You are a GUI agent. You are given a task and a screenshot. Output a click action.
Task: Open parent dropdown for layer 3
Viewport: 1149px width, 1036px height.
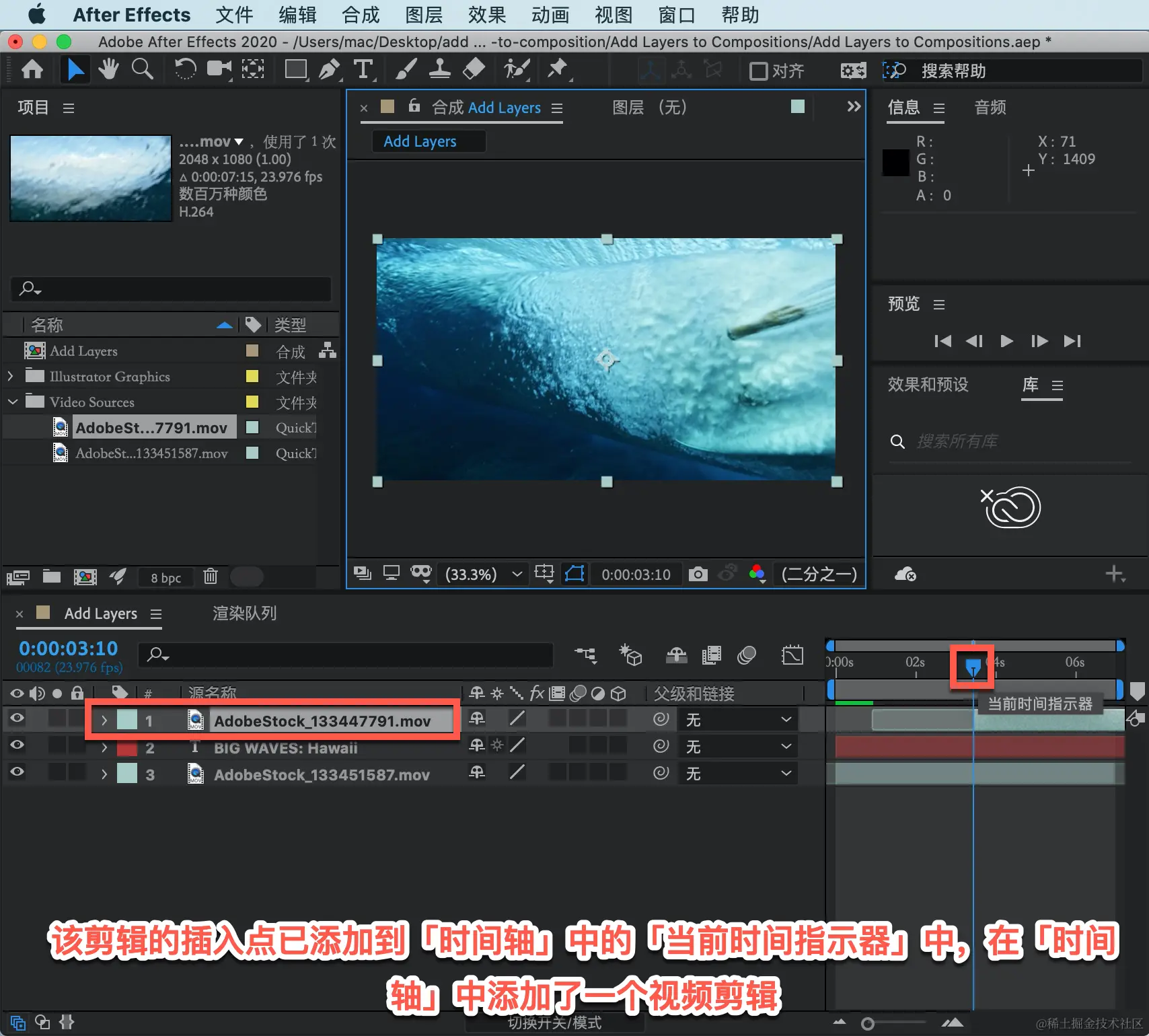[738, 774]
